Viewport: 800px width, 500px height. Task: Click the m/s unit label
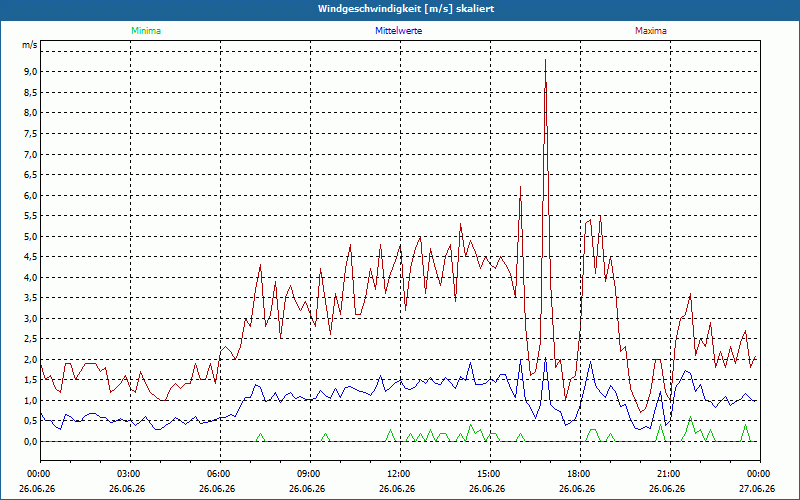30,45
